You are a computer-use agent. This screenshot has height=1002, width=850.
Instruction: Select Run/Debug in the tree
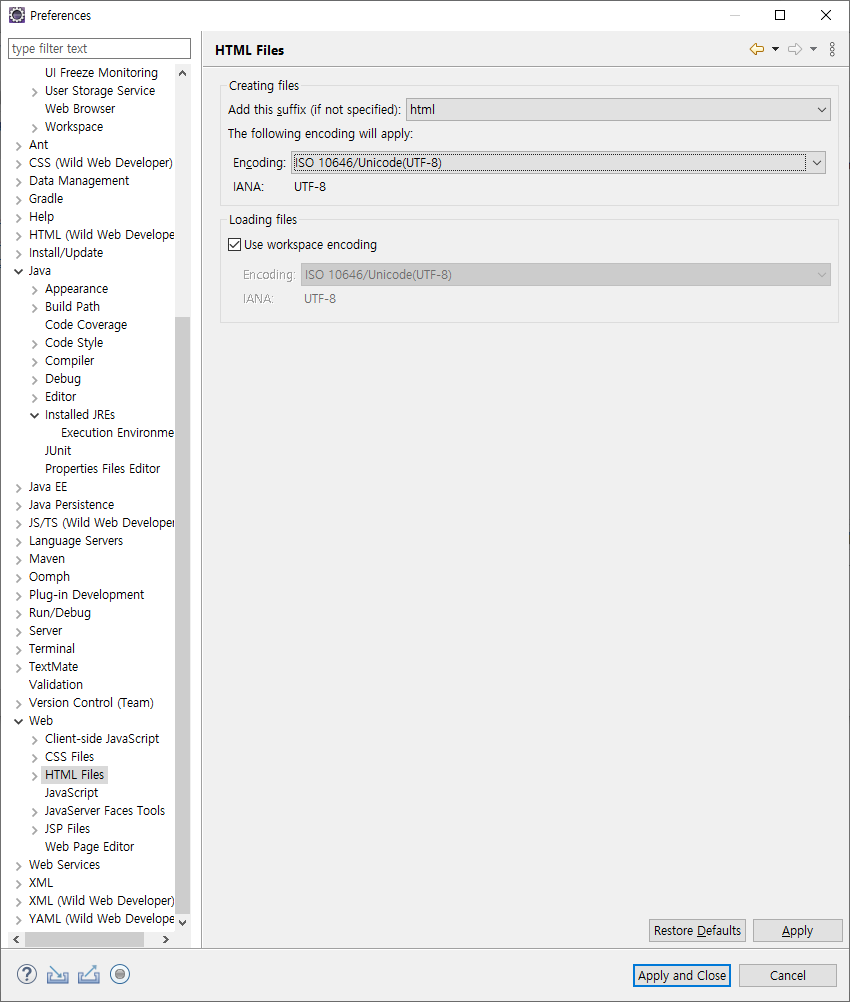tap(59, 613)
